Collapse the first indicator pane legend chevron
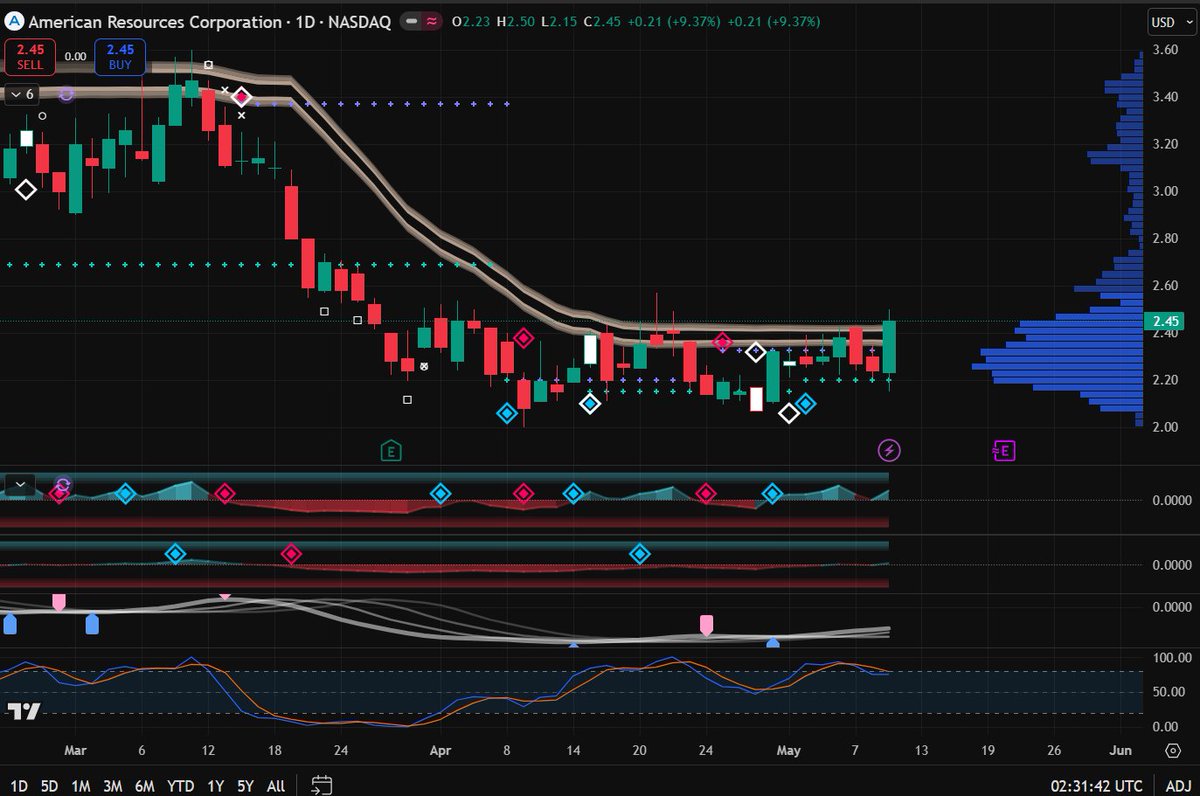This screenshot has width=1200, height=796. pyautogui.click(x=20, y=485)
